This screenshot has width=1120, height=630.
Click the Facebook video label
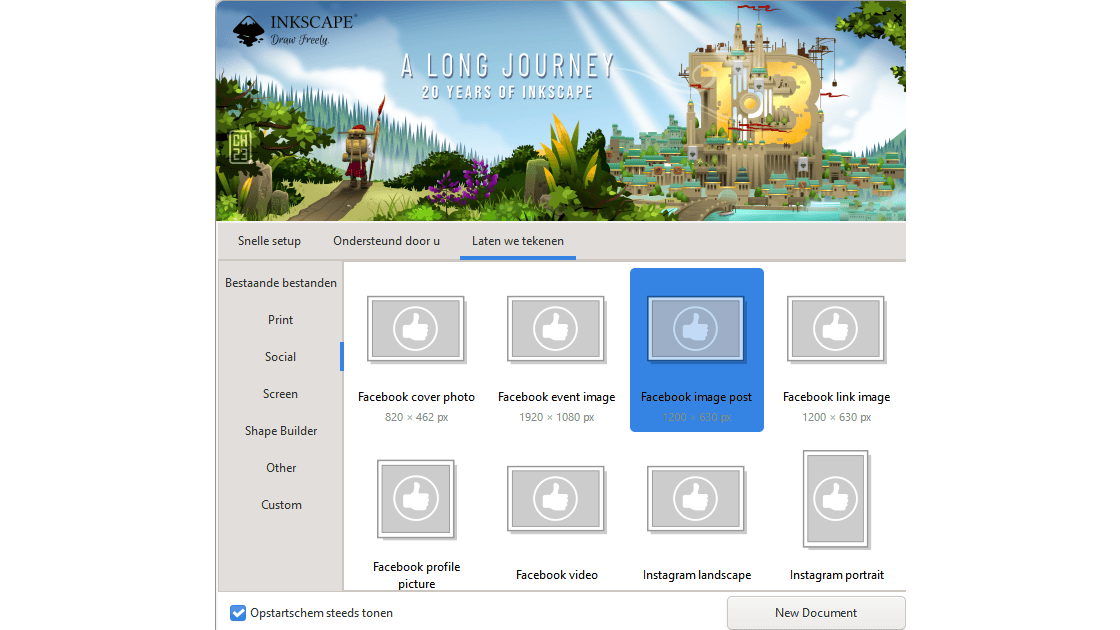click(556, 575)
